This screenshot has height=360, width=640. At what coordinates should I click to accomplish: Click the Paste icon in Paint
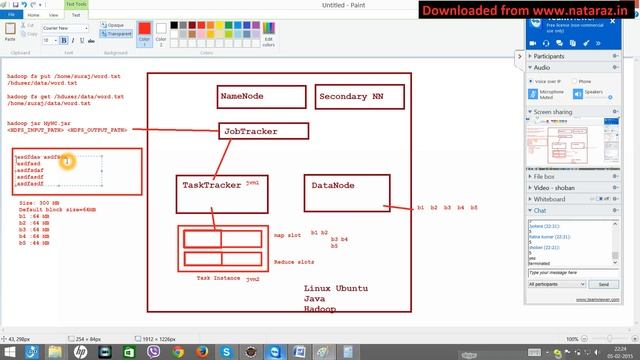(10, 29)
